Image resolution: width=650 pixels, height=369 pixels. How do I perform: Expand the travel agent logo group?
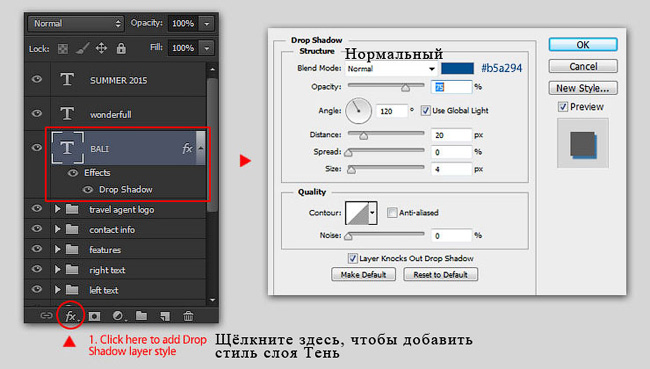coord(57,209)
